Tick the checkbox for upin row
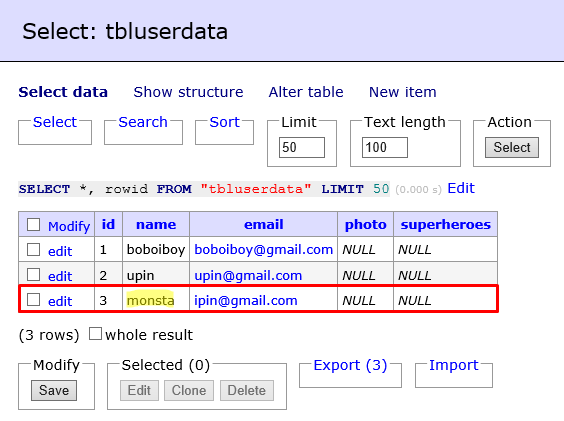Screen dimensions: 564x421 [x=33, y=275]
